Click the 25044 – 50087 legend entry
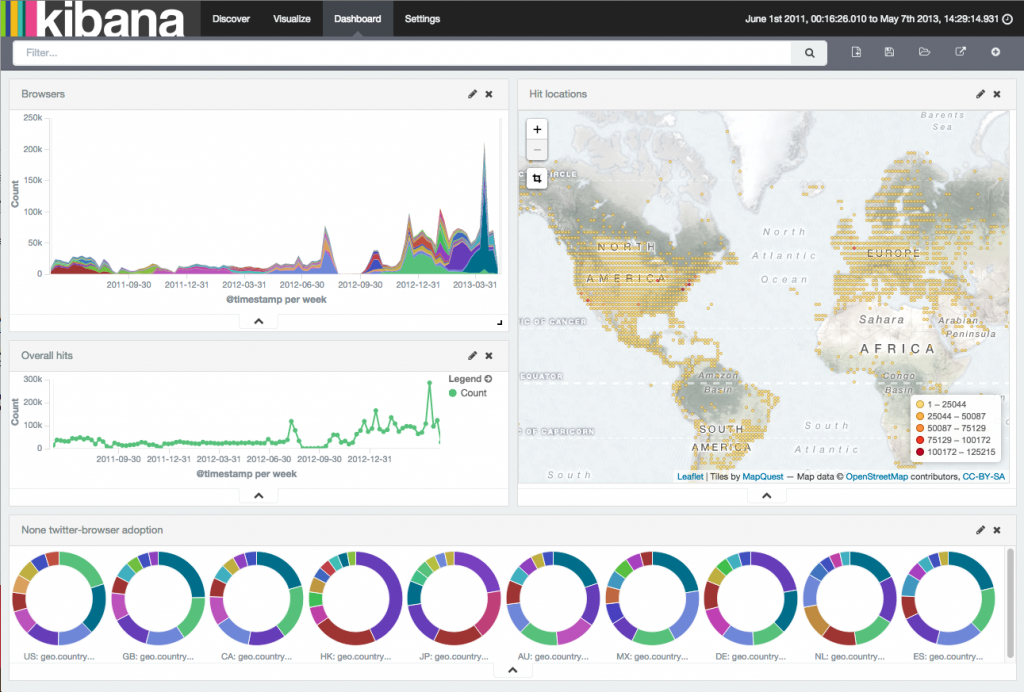Screen dimensions: 1024x692 (x=951, y=417)
